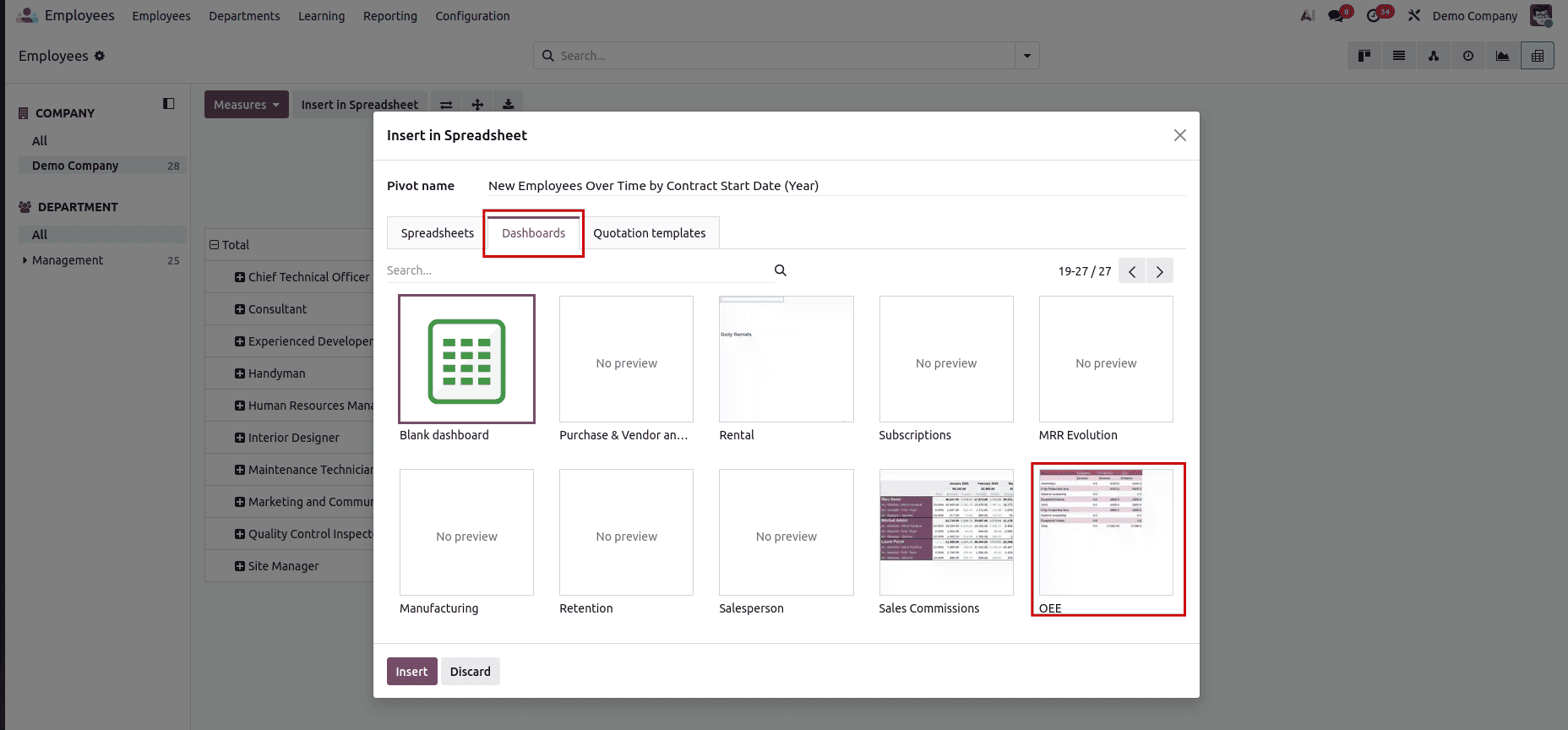1568x730 pixels.
Task: Open the search options dropdown
Action: (1027, 56)
